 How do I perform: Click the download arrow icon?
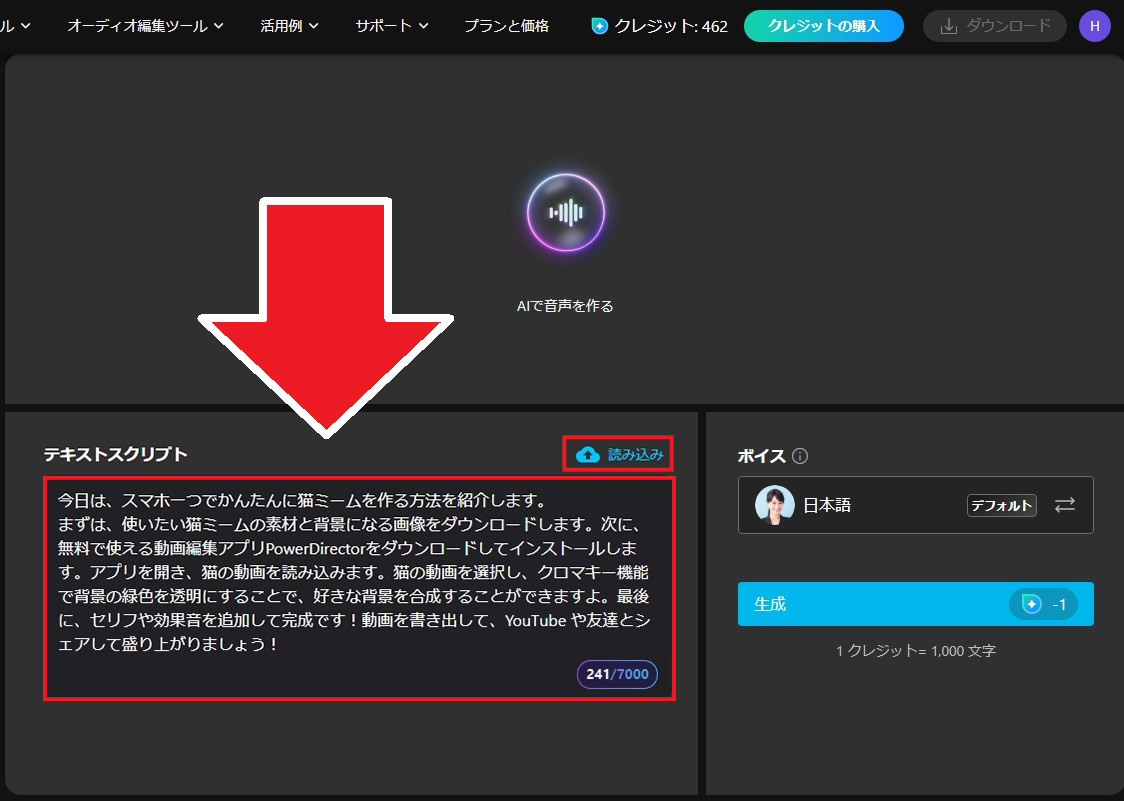pos(948,27)
